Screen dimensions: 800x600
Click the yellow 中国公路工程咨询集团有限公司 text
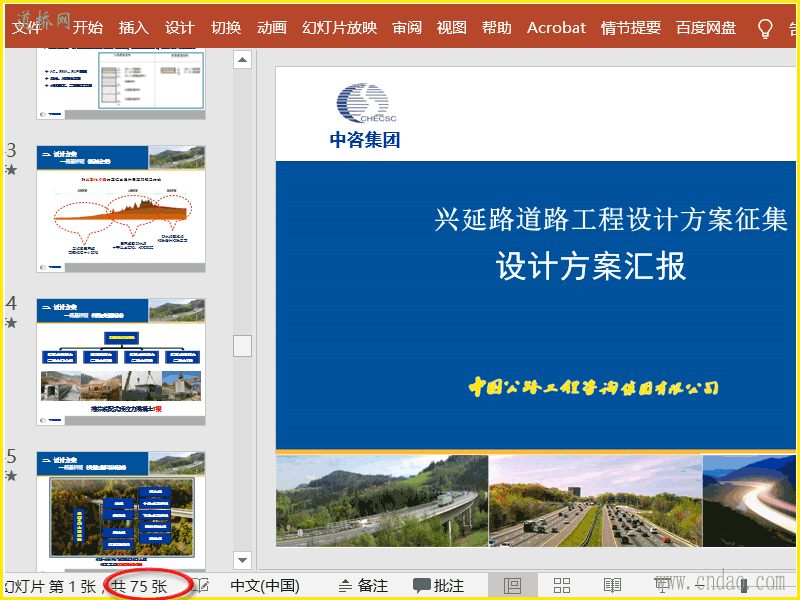[593, 387]
